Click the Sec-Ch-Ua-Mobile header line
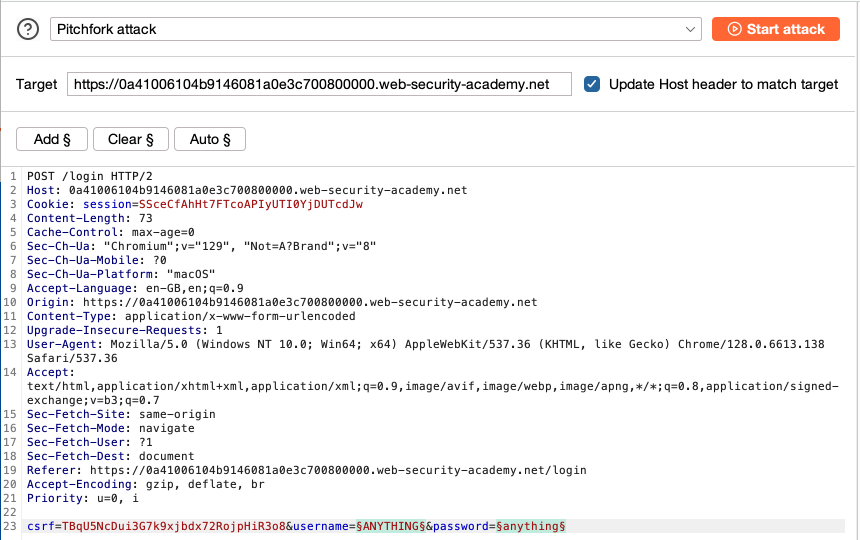 [x=97, y=260]
